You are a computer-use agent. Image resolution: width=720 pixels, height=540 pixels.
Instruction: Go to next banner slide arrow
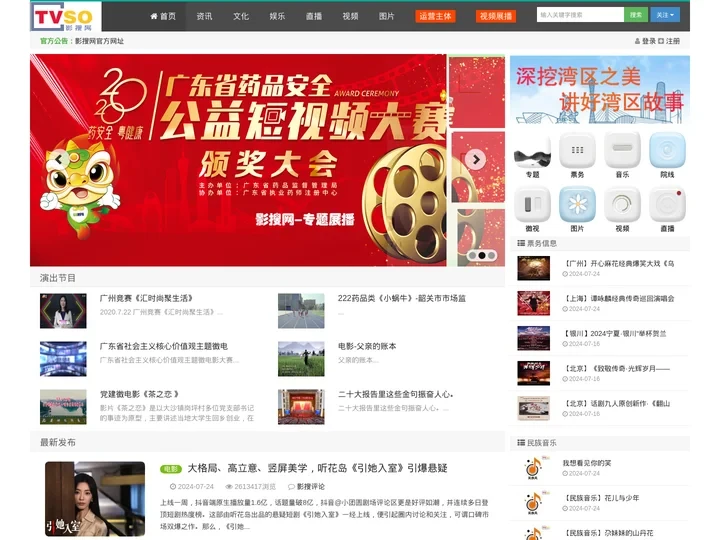coord(475,159)
